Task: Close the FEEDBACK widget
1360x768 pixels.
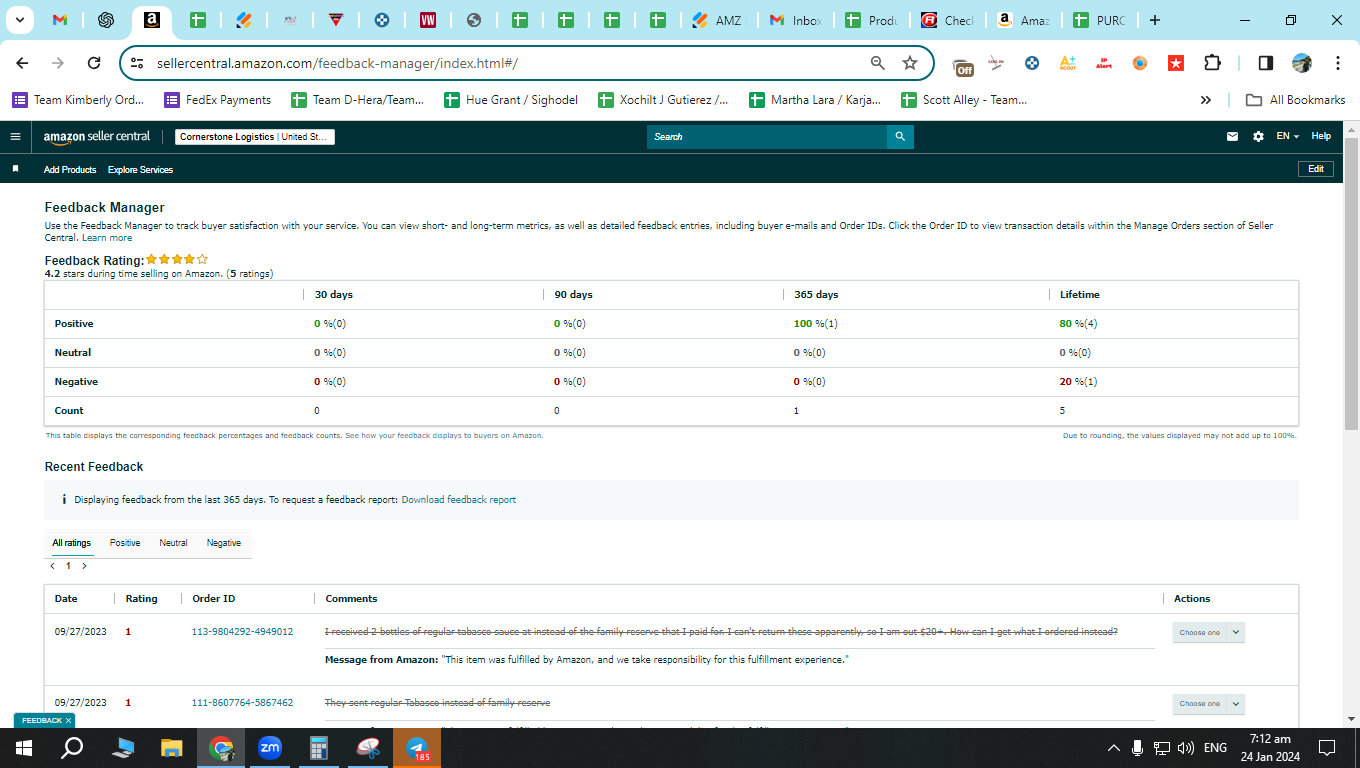Action: (68, 720)
